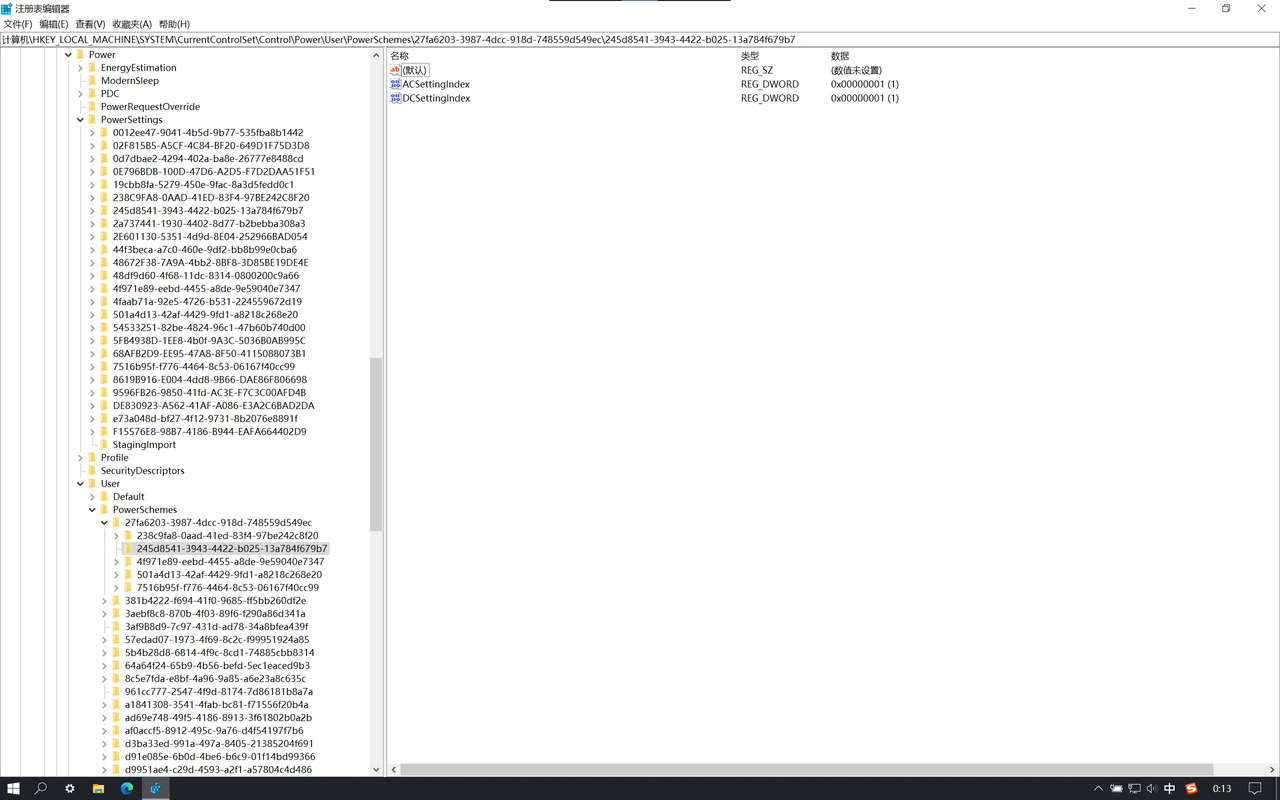Expand the EnergyEstimation key

tap(80, 68)
